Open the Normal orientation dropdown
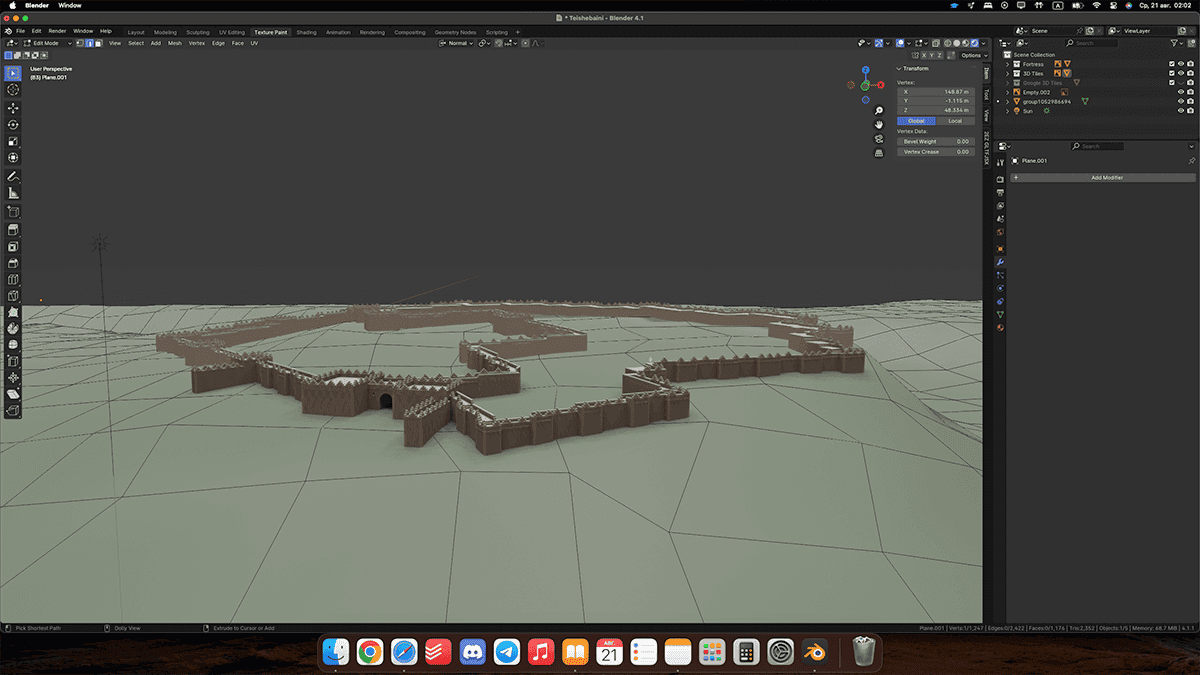 click(x=457, y=43)
